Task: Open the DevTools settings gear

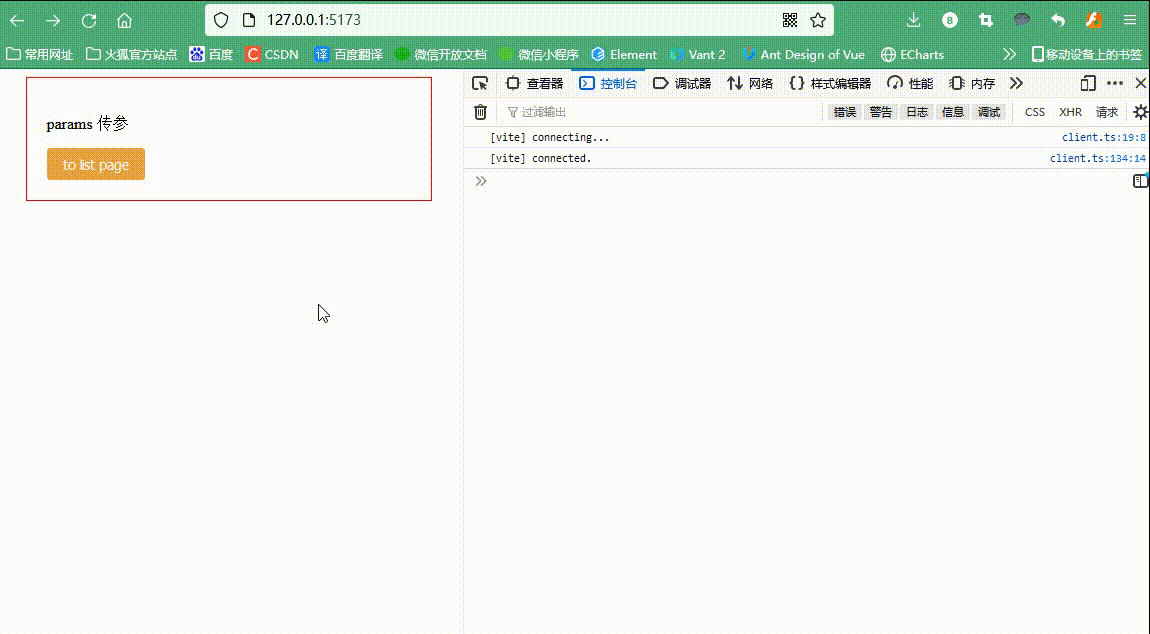Action: point(1139,112)
